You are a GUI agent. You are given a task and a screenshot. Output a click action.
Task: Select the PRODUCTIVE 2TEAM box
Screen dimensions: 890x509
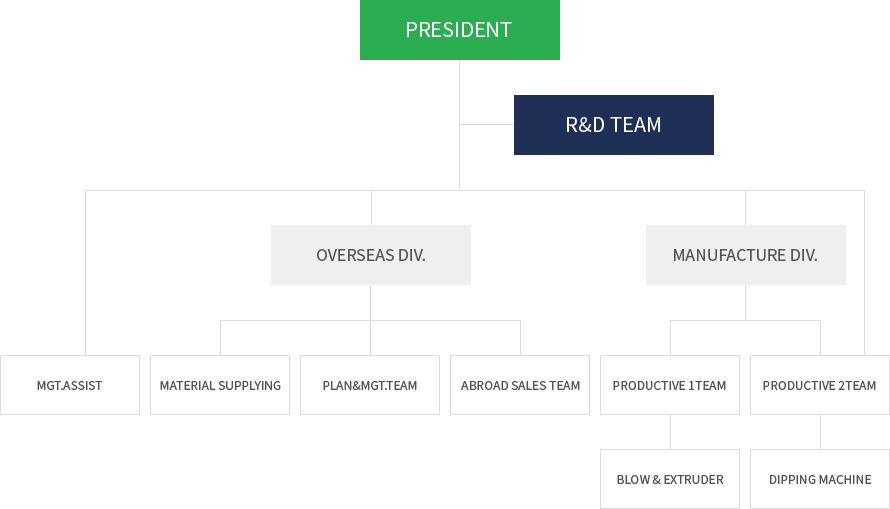click(x=819, y=385)
